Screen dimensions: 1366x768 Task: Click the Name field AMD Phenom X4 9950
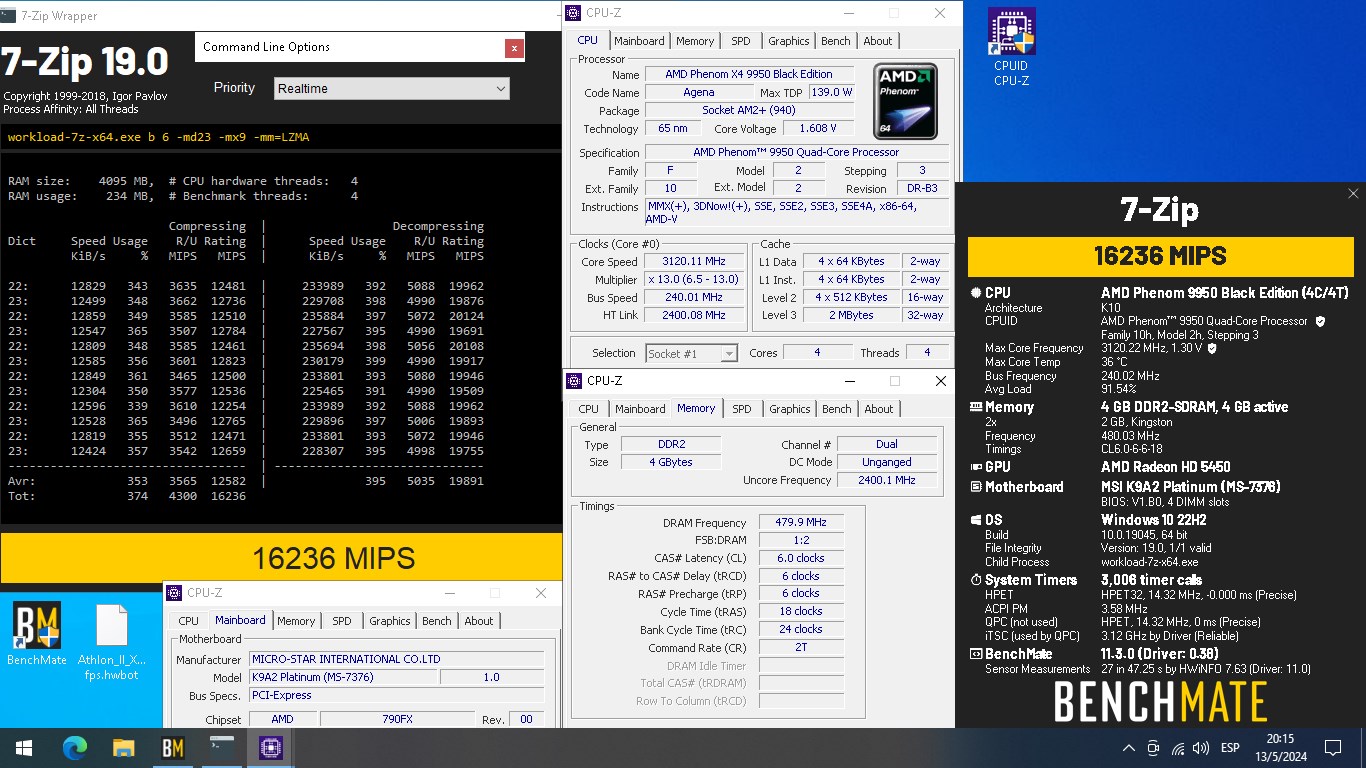(x=749, y=75)
